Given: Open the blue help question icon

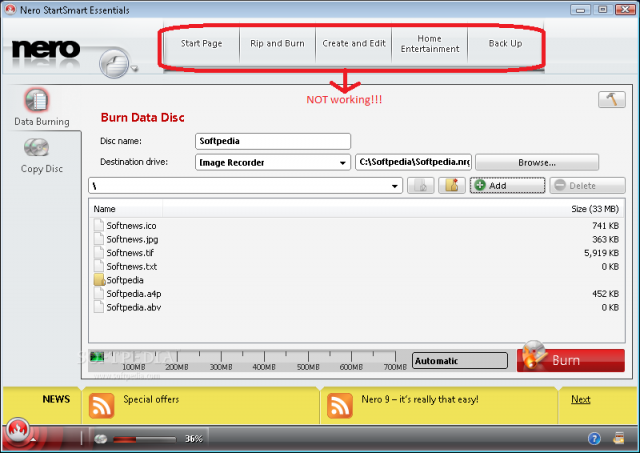Looking at the screenshot, I should pyautogui.click(x=594, y=439).
